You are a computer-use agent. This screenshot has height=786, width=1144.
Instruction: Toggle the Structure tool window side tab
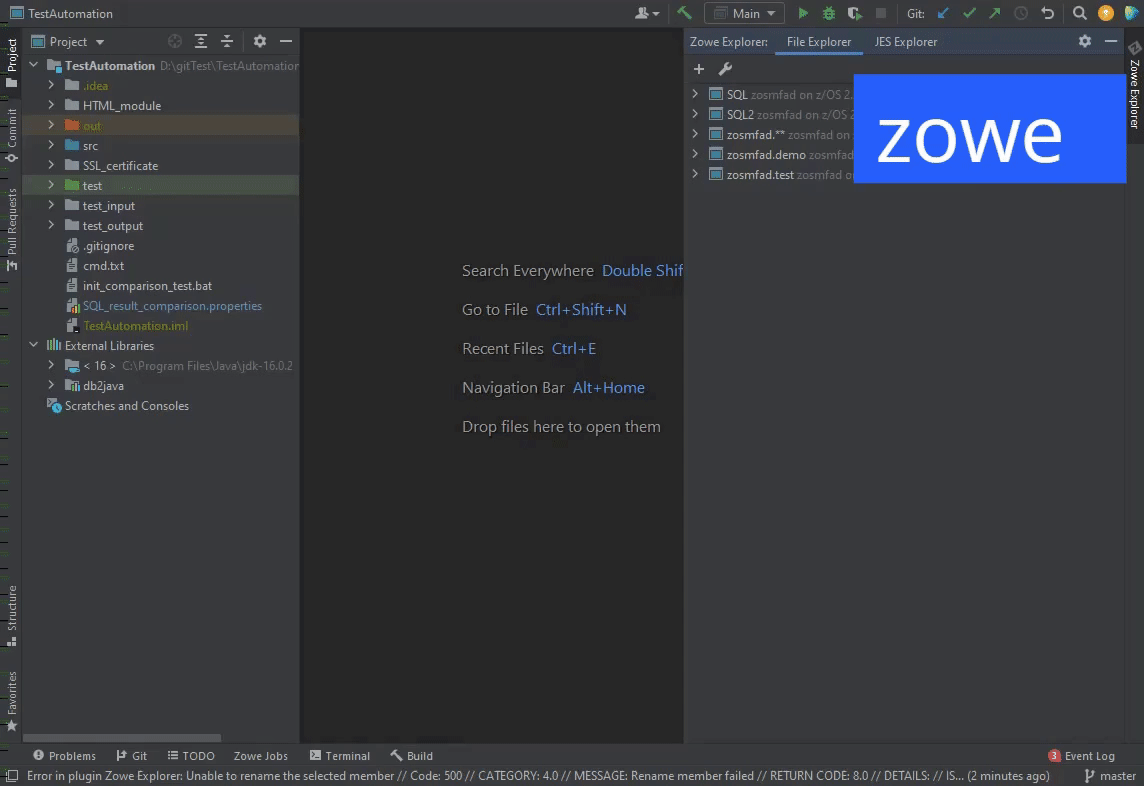11,613
